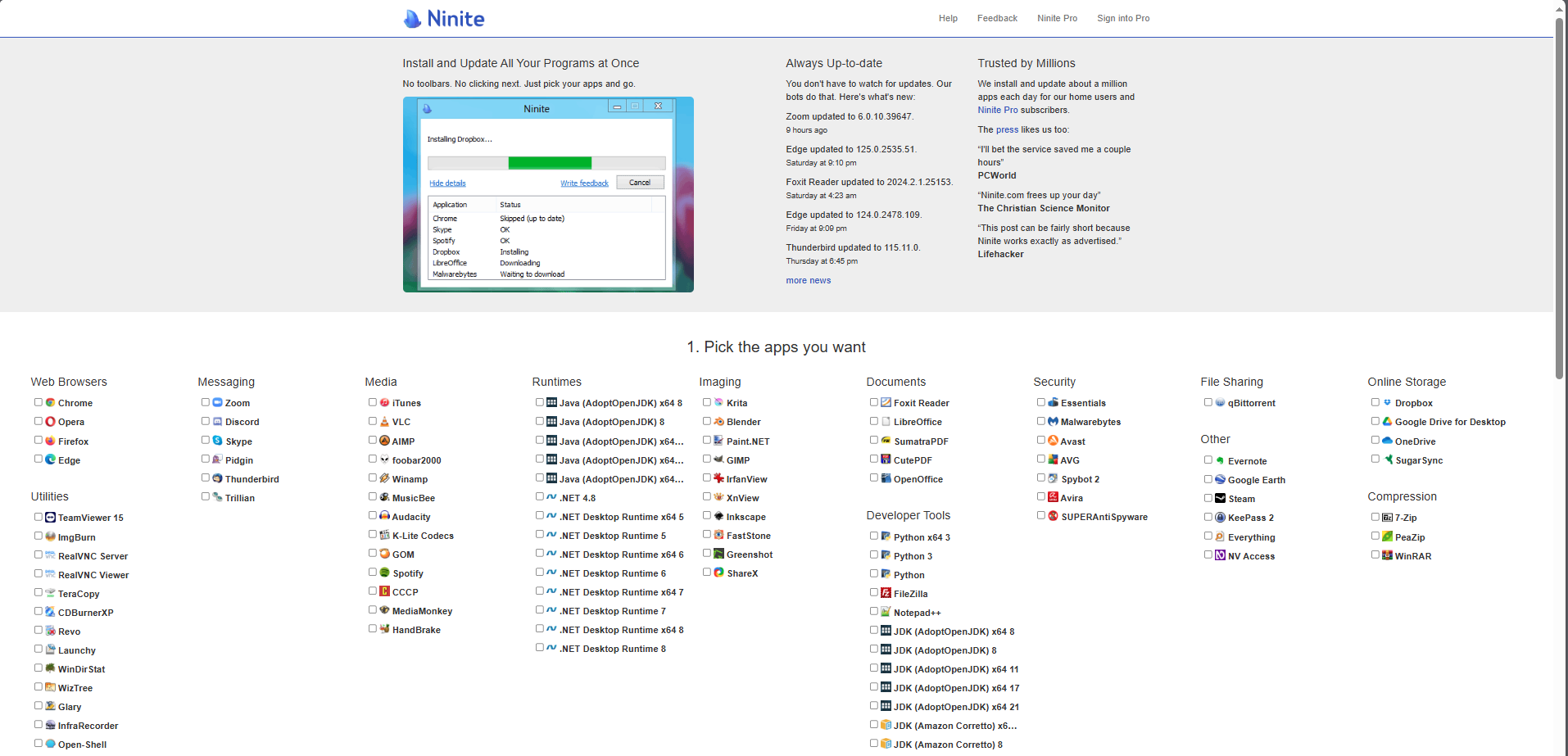The image size is (1568, 756).
Task: Check the Firefox checkbox
Action: [x=39, y=441]
